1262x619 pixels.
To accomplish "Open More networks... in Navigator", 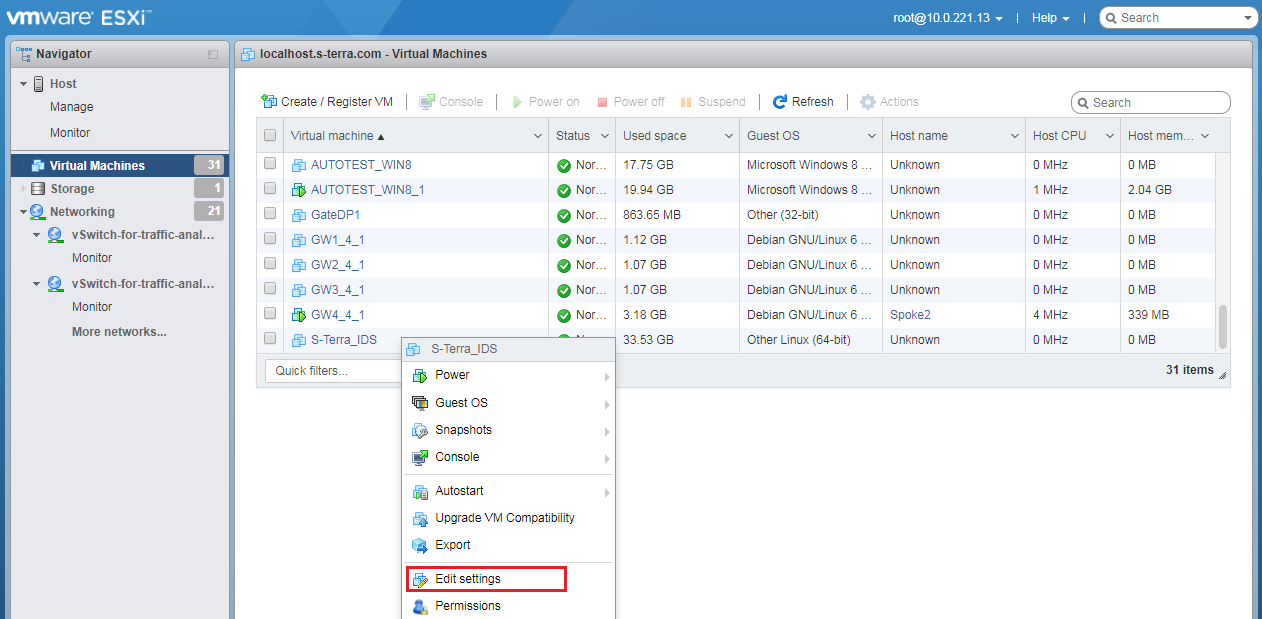I will coord(119,332).
